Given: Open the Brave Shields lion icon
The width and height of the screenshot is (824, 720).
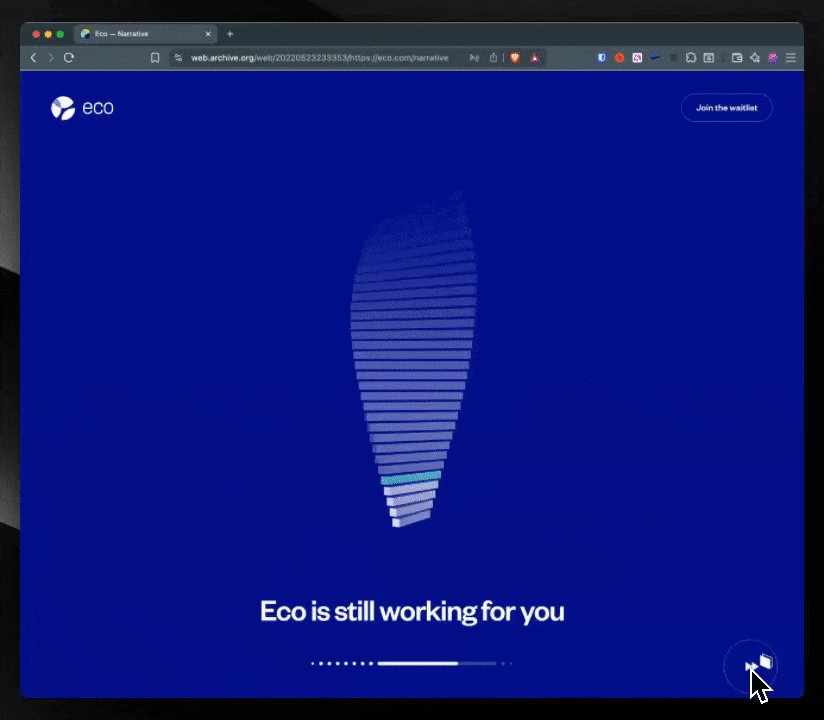Looking at the screenshot, I should (515, 58).
